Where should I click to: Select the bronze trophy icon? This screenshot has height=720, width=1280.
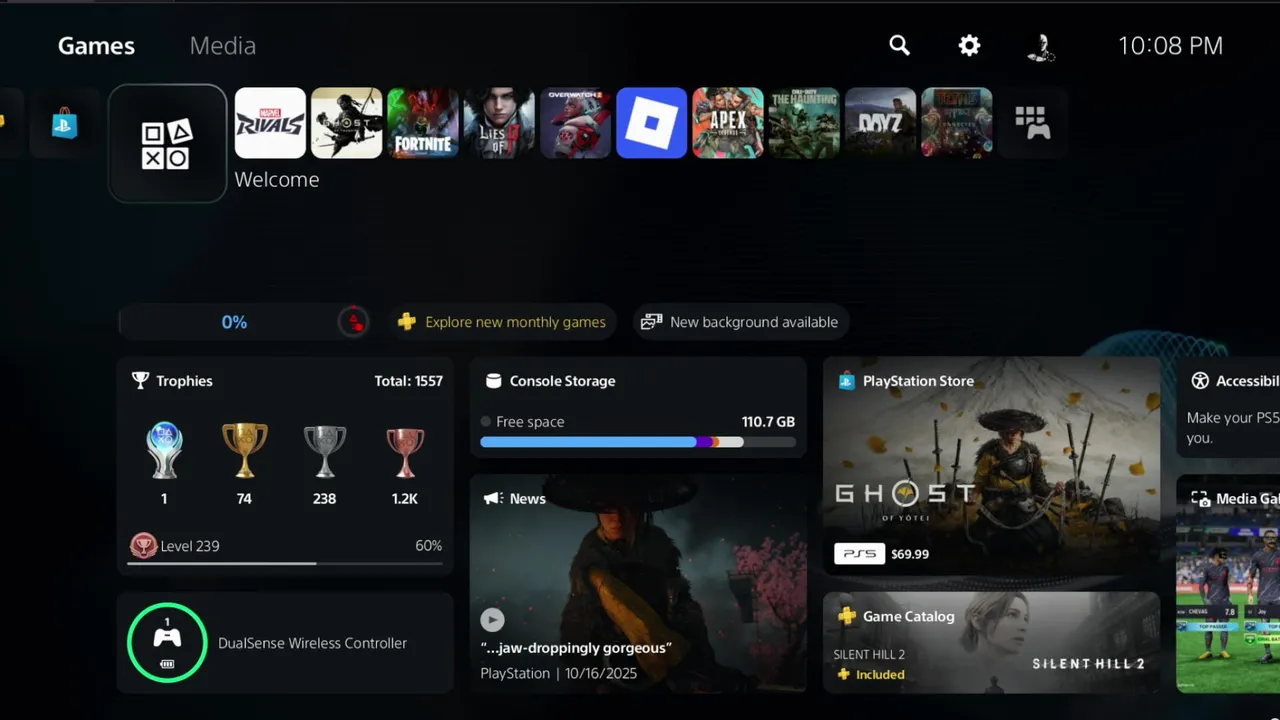tap(405, 453)
